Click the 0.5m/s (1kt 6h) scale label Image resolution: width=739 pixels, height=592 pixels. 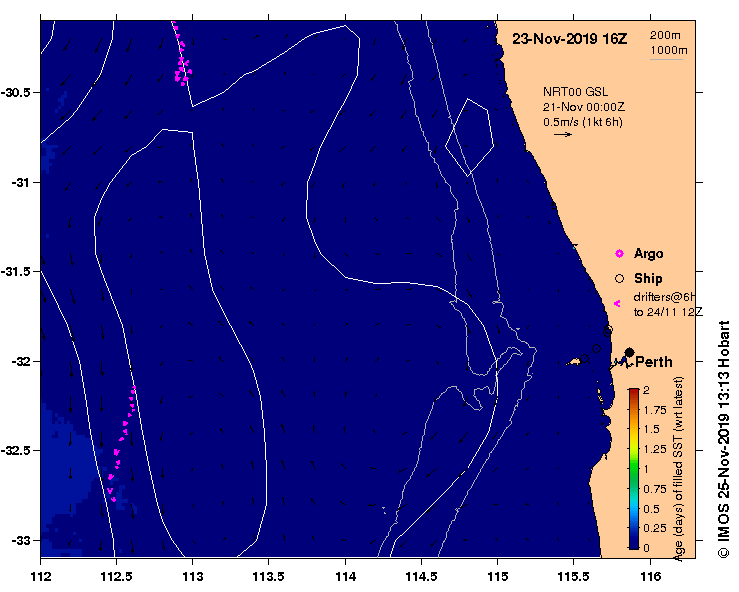[x=583, y=122]
